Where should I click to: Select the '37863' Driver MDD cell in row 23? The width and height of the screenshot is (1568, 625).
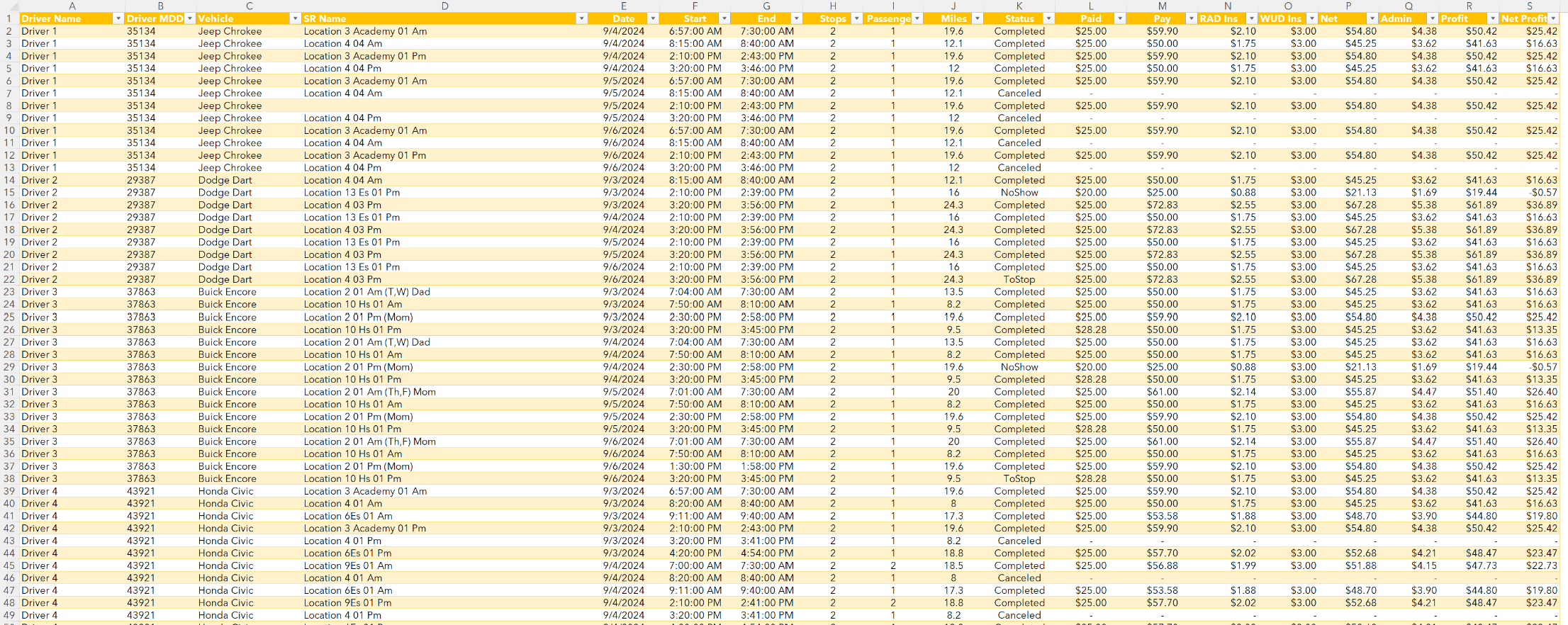(160, 292)
